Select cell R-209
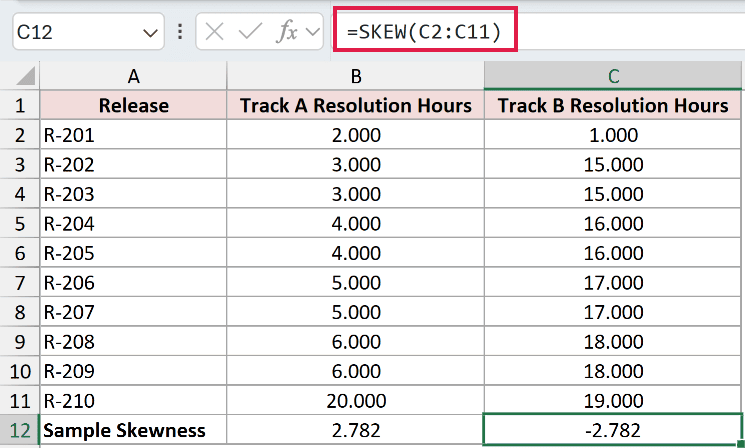 click(133, 371)
